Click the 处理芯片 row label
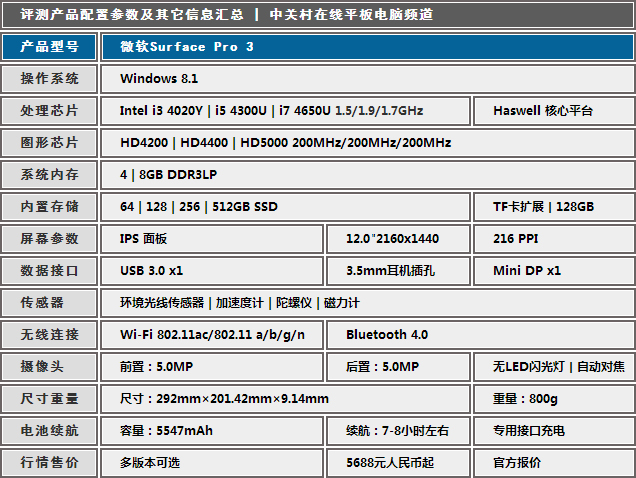636x478 pixels. pyautogui.click(x=49, y=111)
